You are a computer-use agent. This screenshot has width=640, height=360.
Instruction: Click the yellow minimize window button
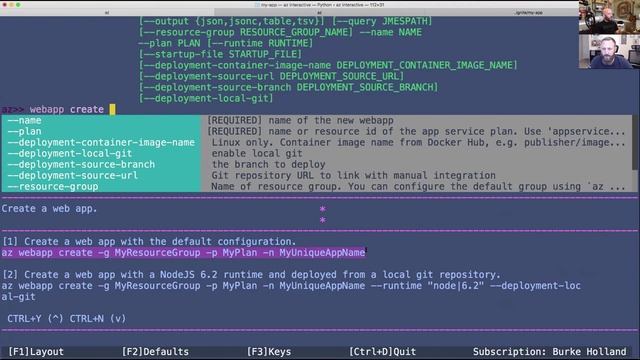[x=11, y=4]
